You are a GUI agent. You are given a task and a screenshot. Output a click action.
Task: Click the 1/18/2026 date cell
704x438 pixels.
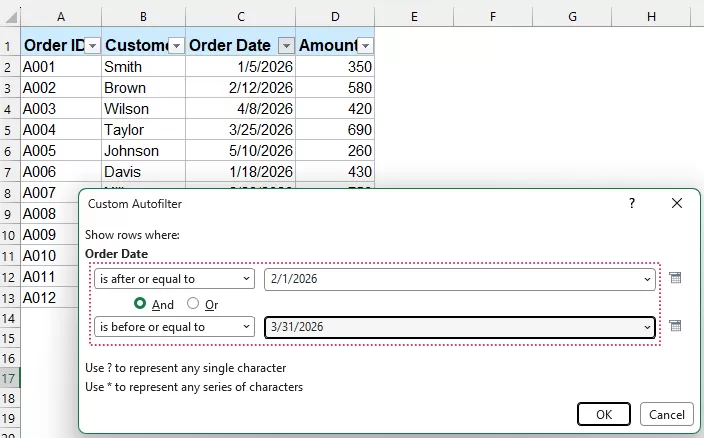click(x=241, y=172)
